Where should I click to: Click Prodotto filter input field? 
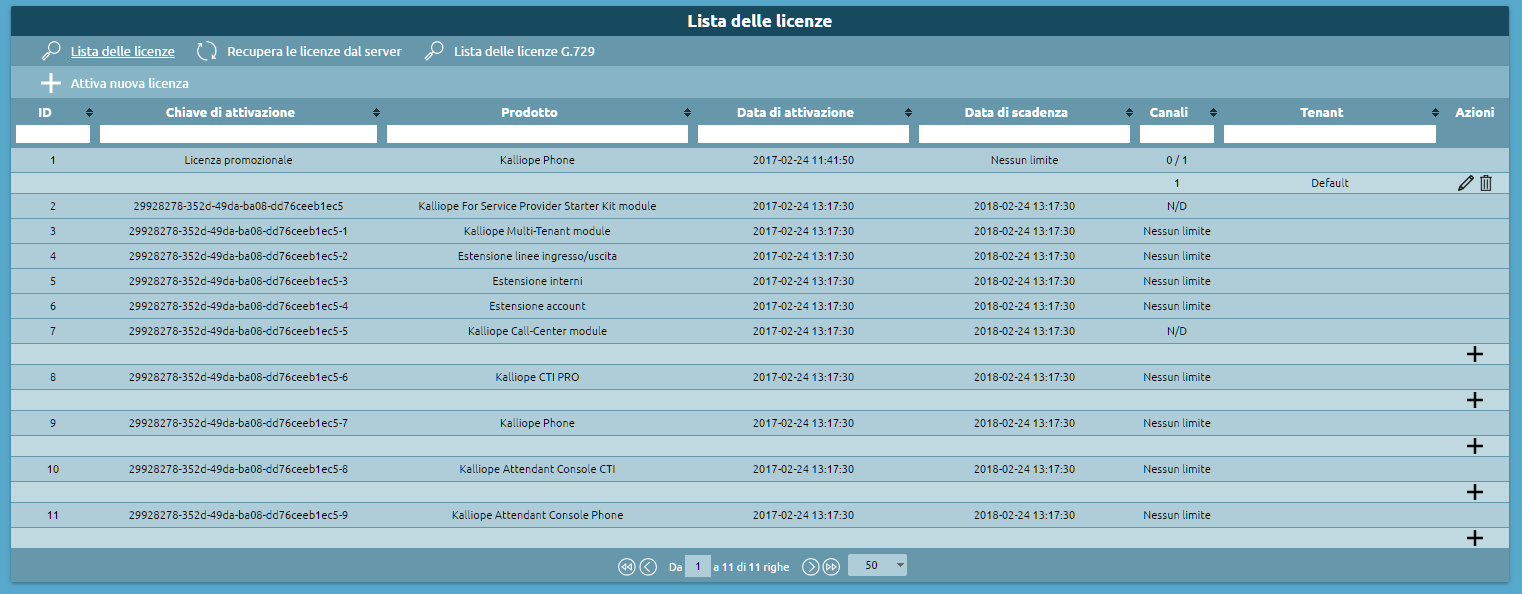coord(537,134)
